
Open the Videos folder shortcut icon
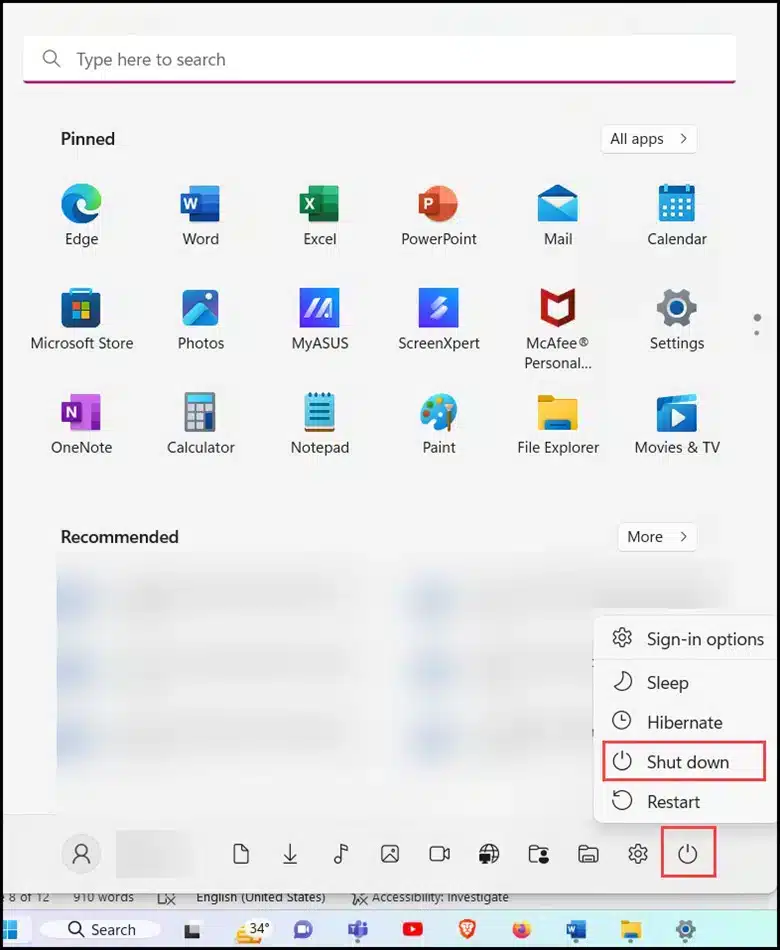[439, 854]
